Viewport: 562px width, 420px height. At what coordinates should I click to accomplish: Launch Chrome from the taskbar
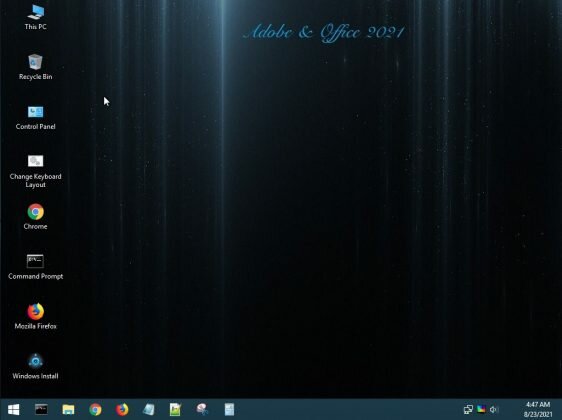click(x=95, y=409)
